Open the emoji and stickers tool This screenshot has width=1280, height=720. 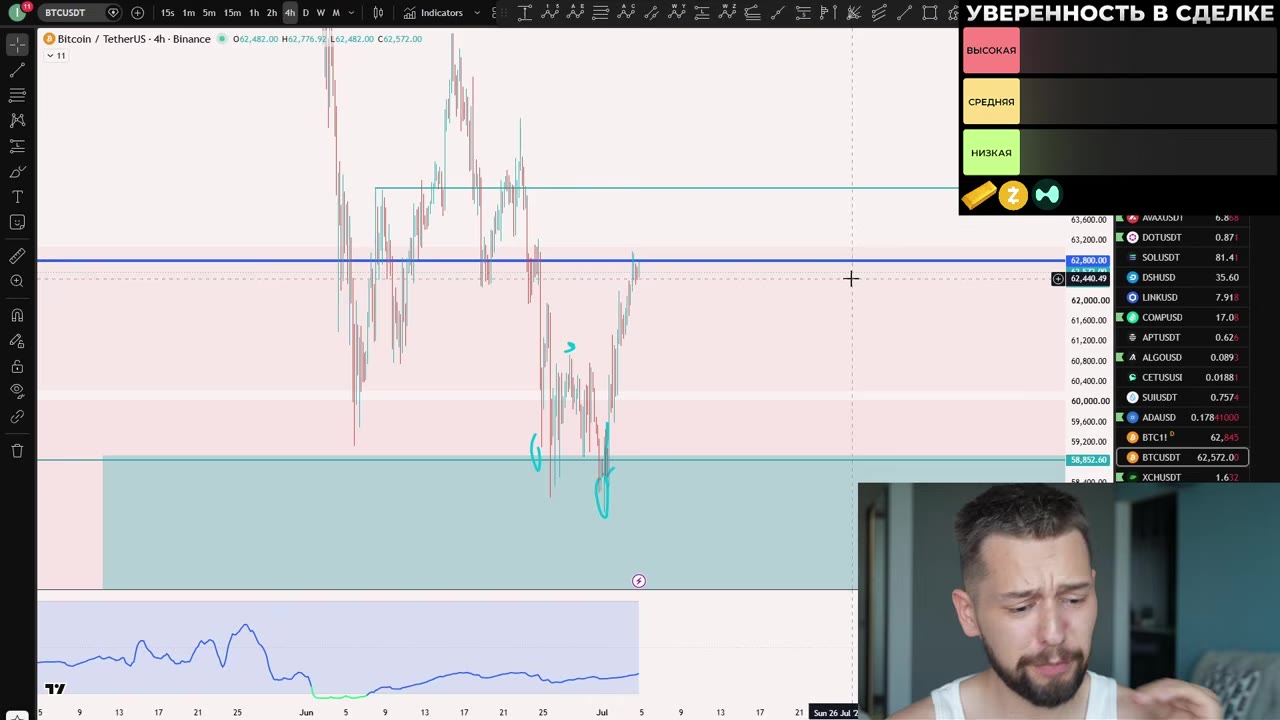point(17,222)
